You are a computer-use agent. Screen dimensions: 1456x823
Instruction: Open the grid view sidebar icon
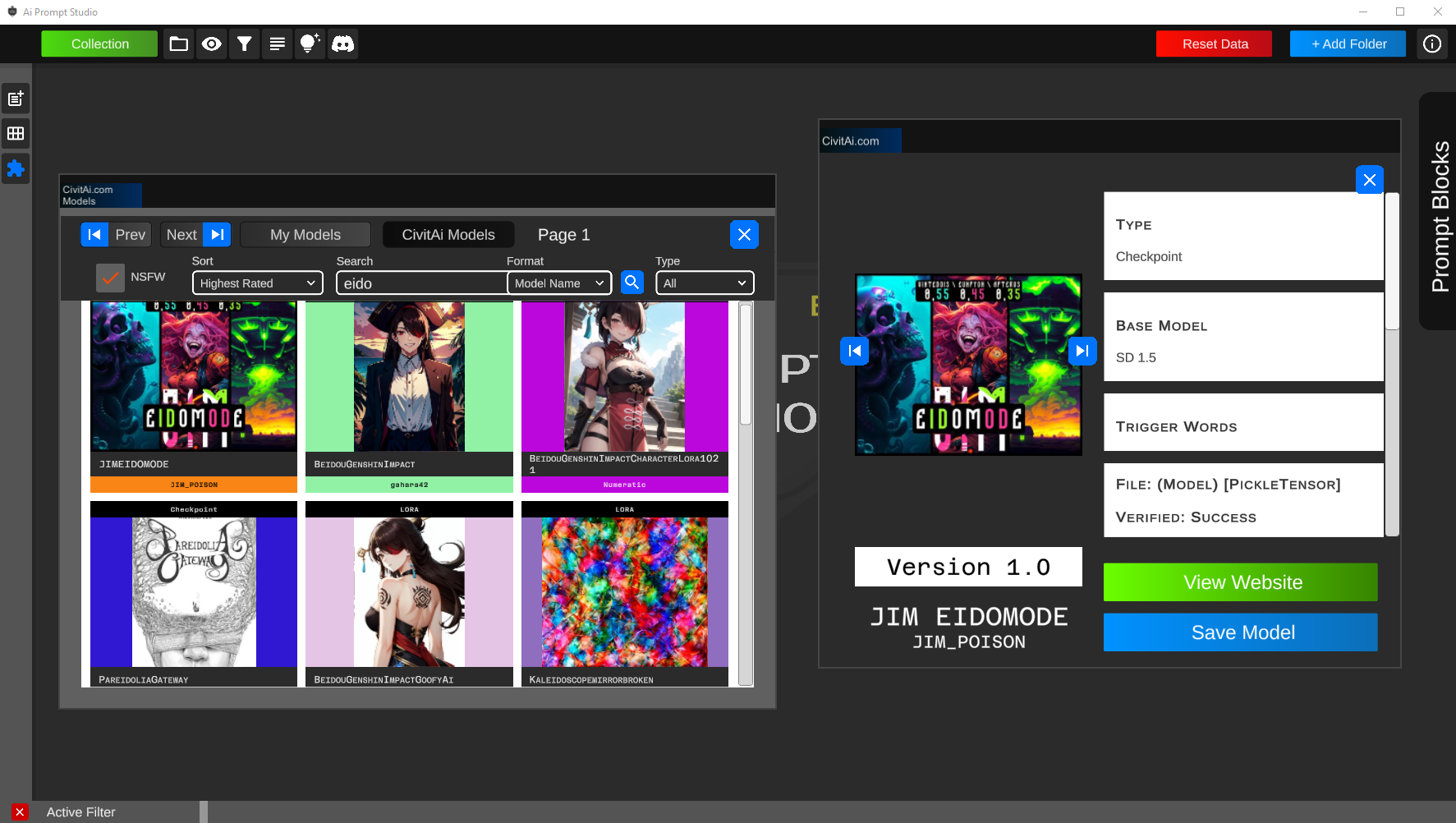(x=16, y=134)
